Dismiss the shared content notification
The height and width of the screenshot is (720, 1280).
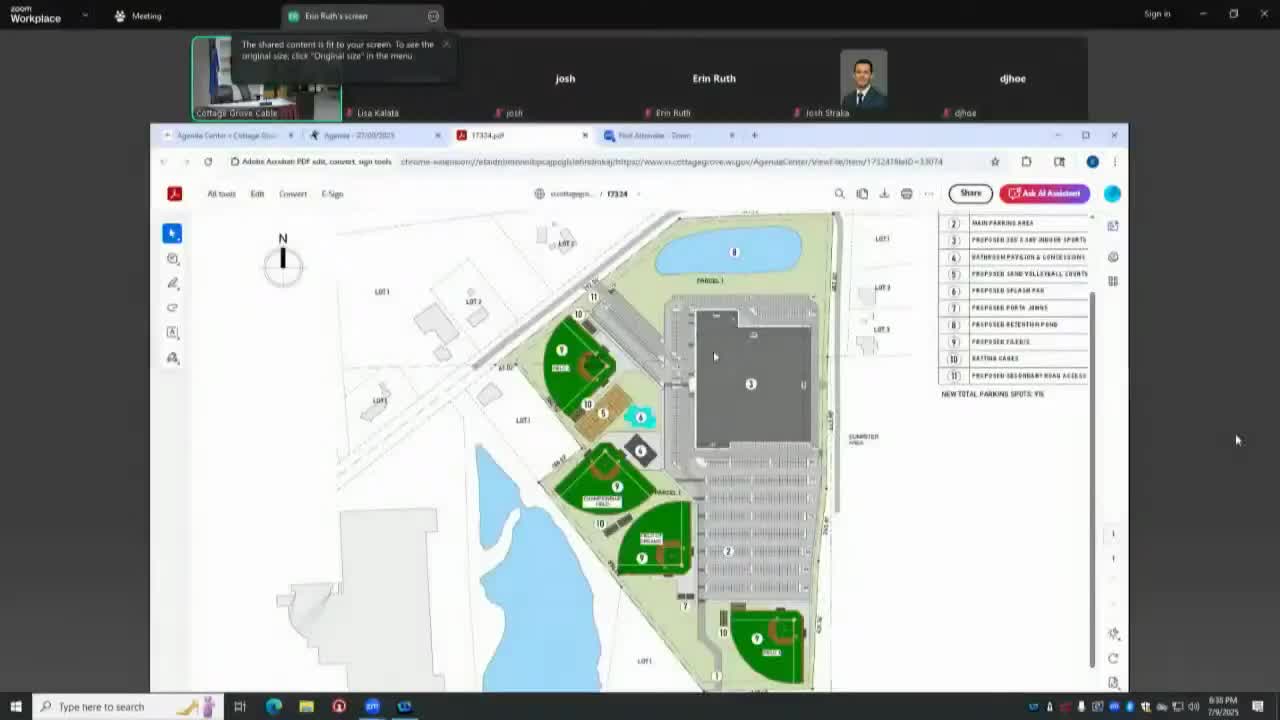click(446, 44)
